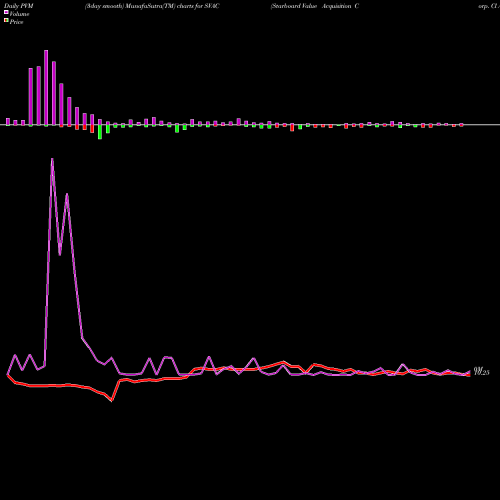Click the '(3day smooth) MunafaSutra(TM) charts for SVAC' heading

[152, 6]
